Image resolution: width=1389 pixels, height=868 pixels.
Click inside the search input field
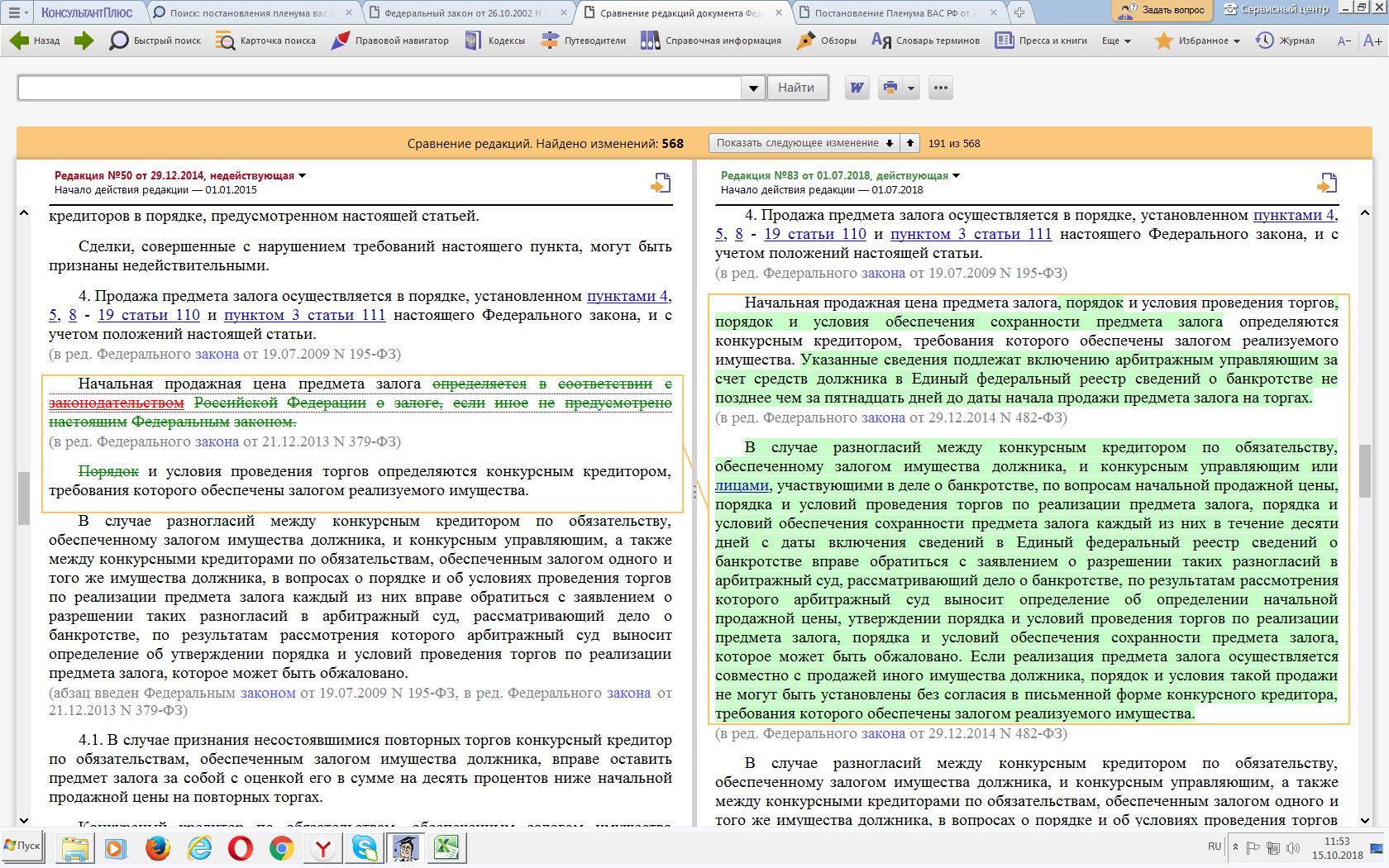(x=380, y=88)
